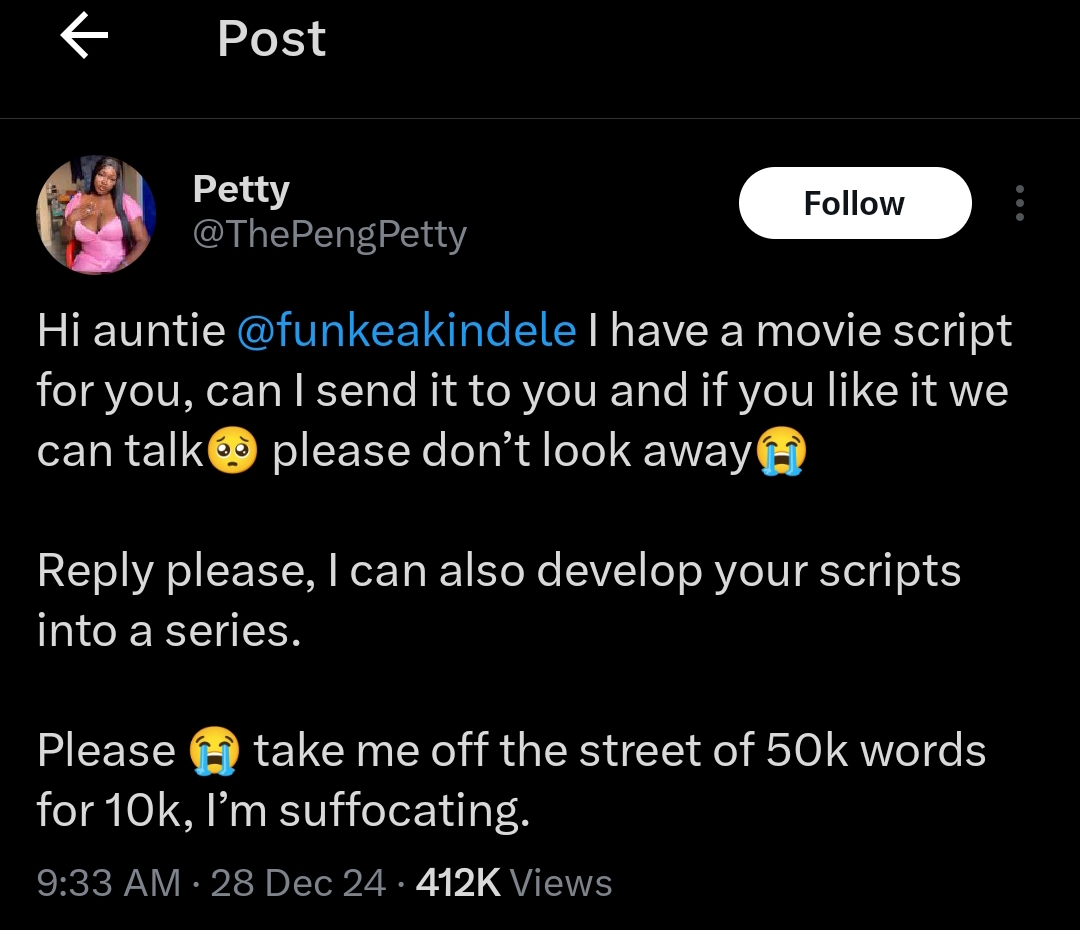Click the display name Petty
Image resolution: width=1080 pixels, height=930 pixels.
pyautogui.click(x=240, y=188)
